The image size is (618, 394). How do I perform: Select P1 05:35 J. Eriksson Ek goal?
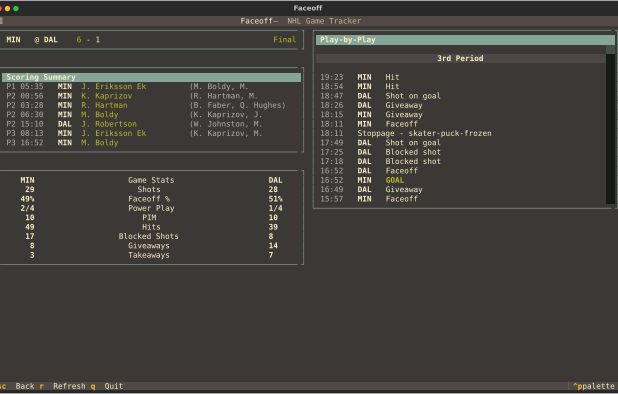pyautogui.click(x=152, y=86)
